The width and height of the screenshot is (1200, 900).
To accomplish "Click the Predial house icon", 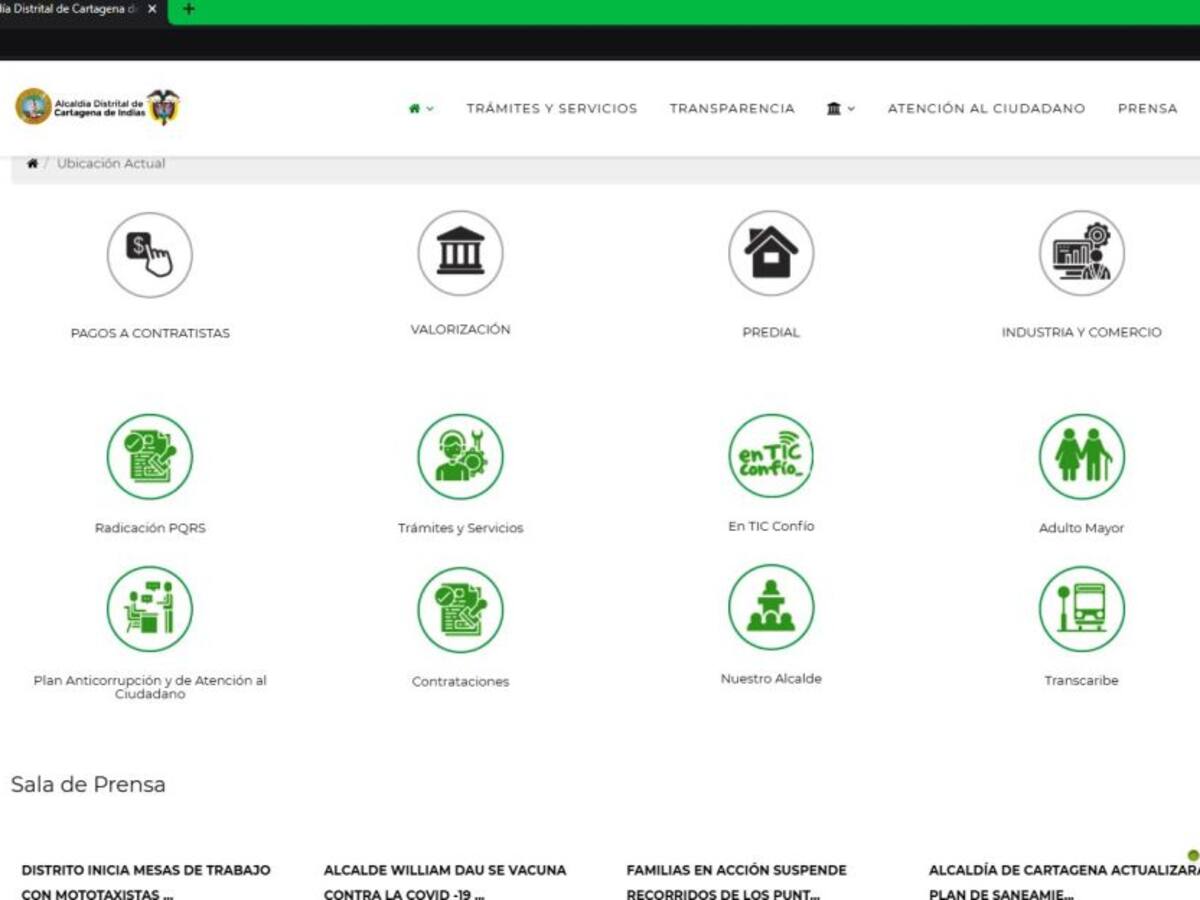I will coord(770,254).
